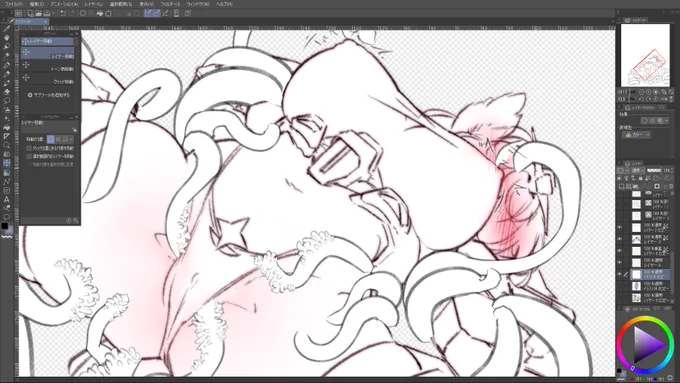This screenshot has height=383, width=680.
Task: Click the Undo arrow in command bar
Action: (63, 13)
